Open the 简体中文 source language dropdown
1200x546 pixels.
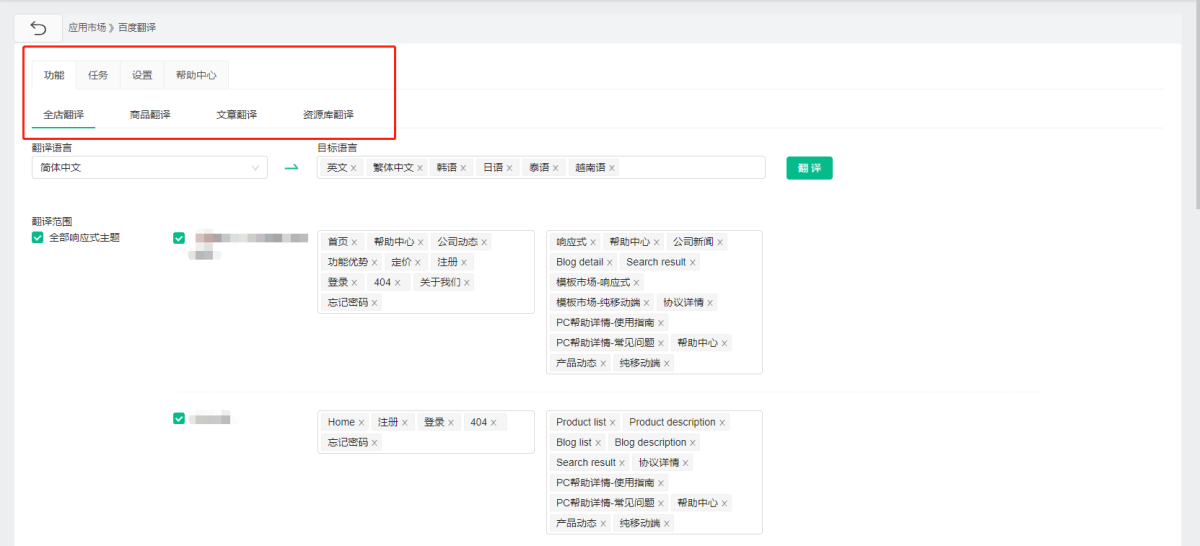pos(149,168)
